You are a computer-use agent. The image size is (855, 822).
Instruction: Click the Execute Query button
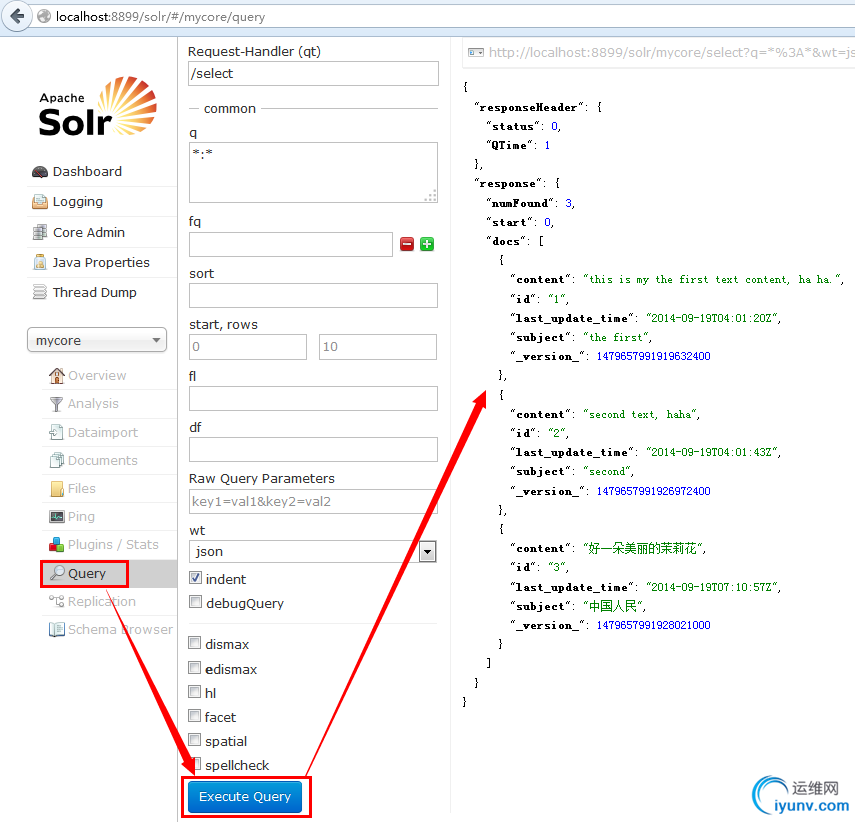coord(245,797)
